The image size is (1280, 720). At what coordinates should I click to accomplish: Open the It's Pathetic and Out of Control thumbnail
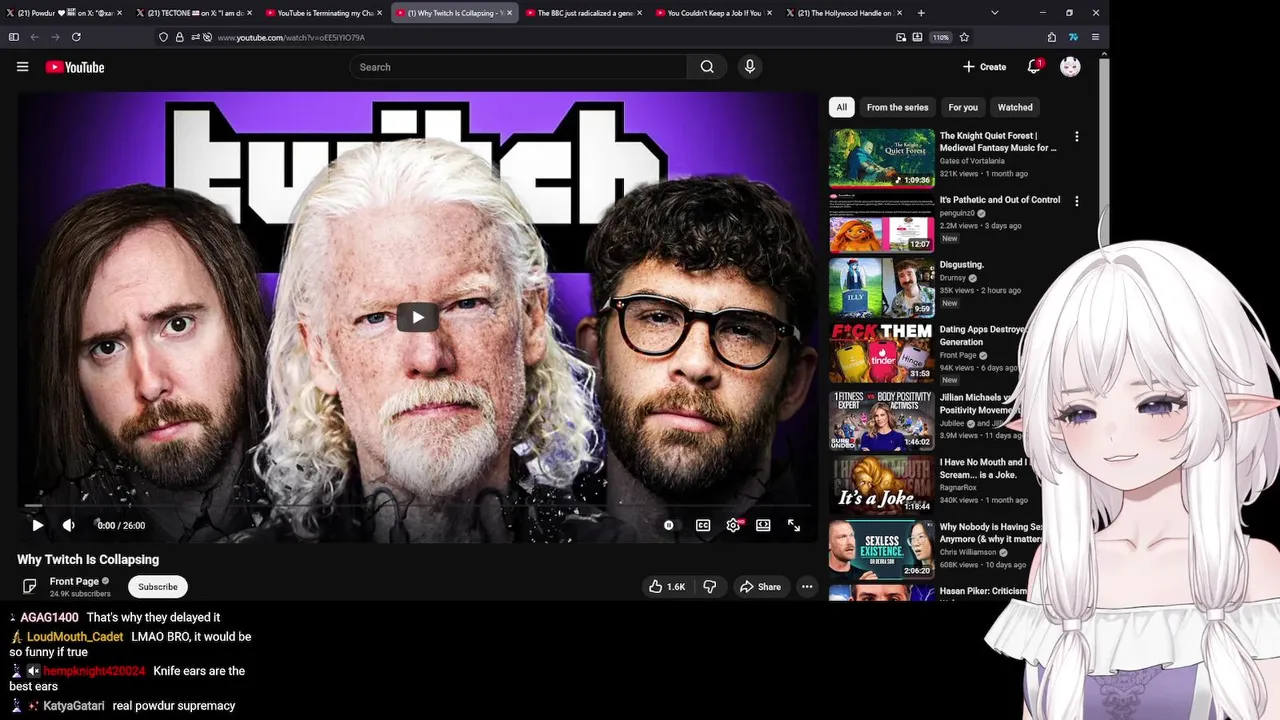click(x=882, y=223)
